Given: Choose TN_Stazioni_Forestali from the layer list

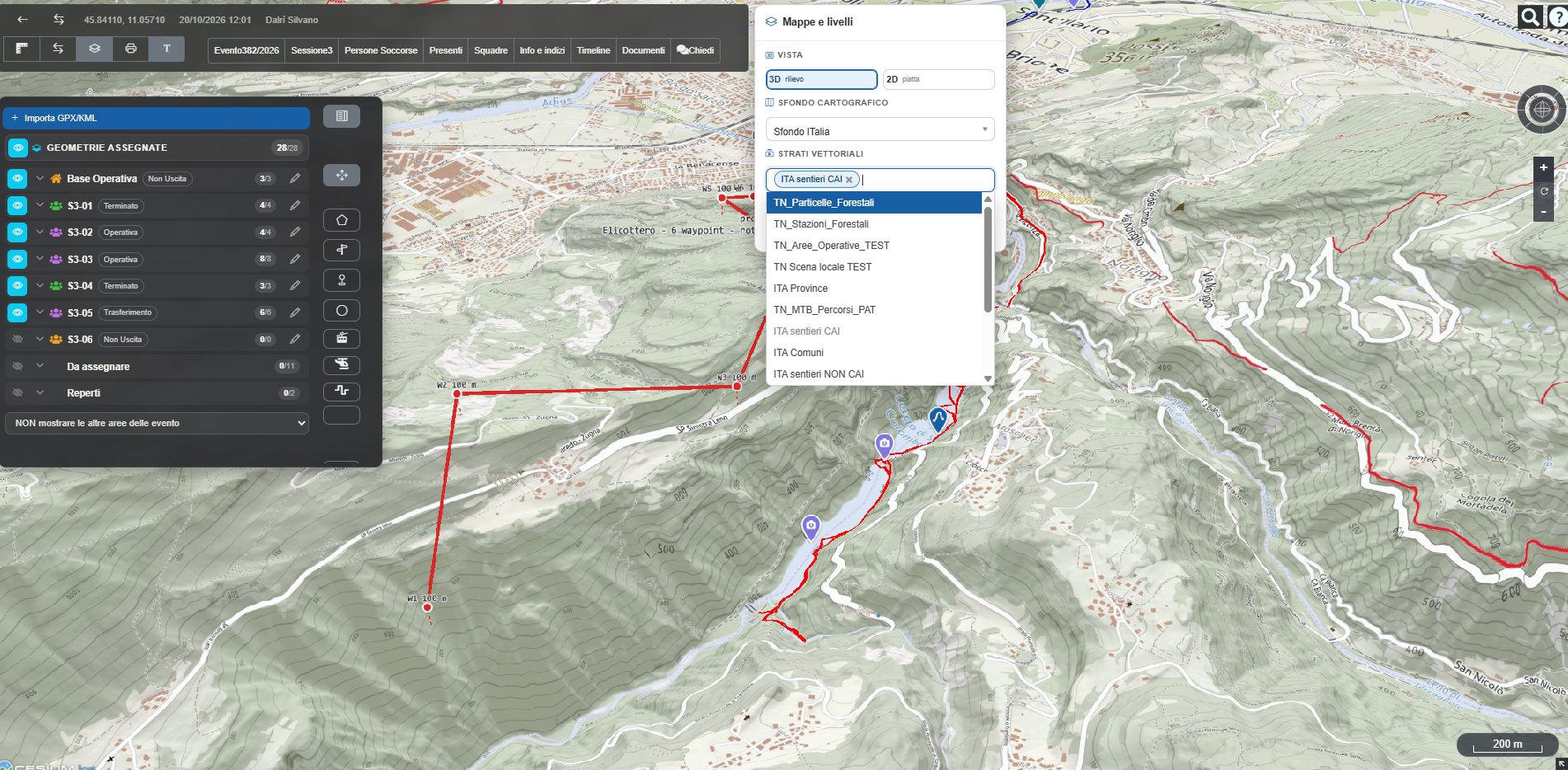Looking at the screenshot, I should 874,224.
